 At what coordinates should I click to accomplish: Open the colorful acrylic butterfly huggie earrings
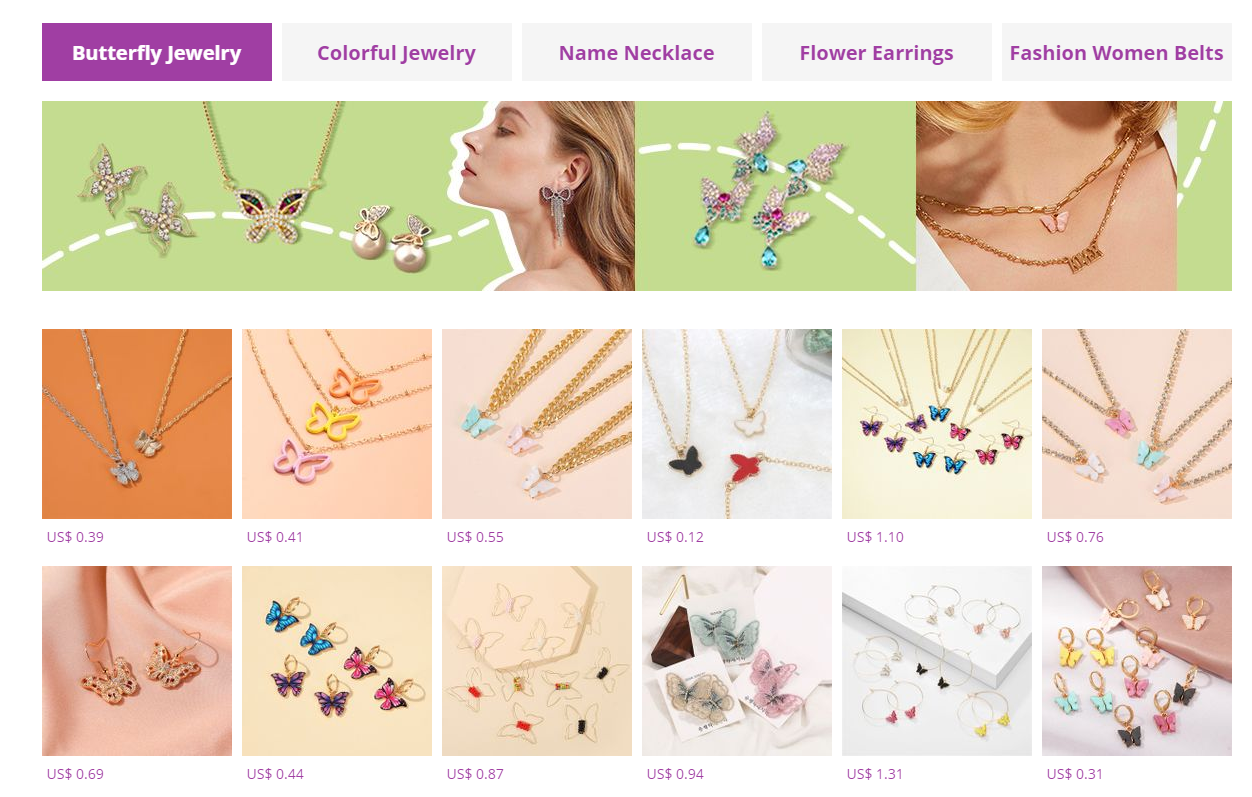(1137, 661)
